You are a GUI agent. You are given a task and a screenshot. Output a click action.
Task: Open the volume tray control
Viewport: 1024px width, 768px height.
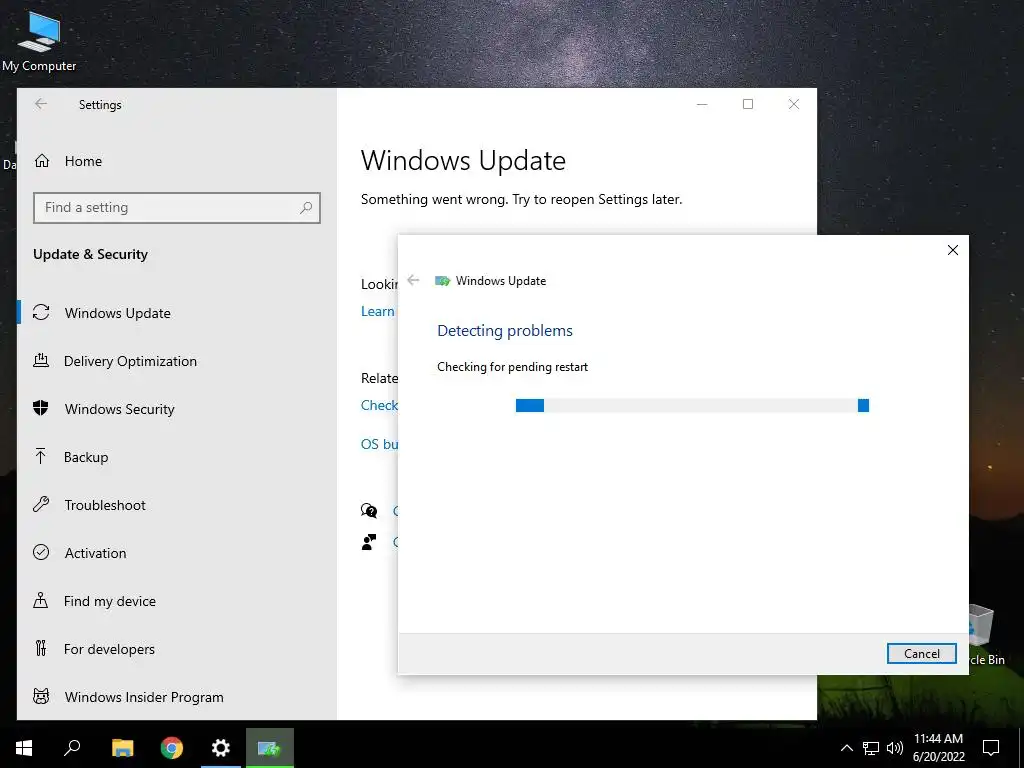click(895, 748)
